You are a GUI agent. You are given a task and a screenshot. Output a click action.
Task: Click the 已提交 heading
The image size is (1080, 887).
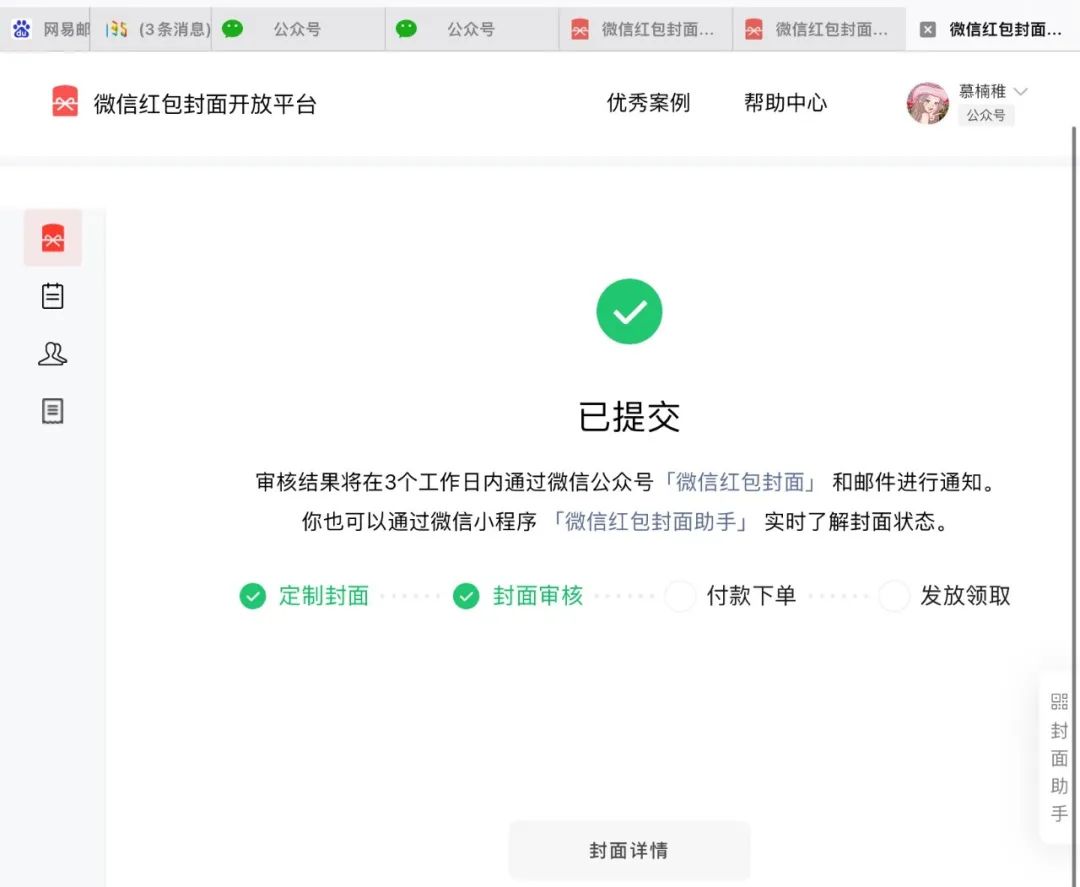point(630,417)
